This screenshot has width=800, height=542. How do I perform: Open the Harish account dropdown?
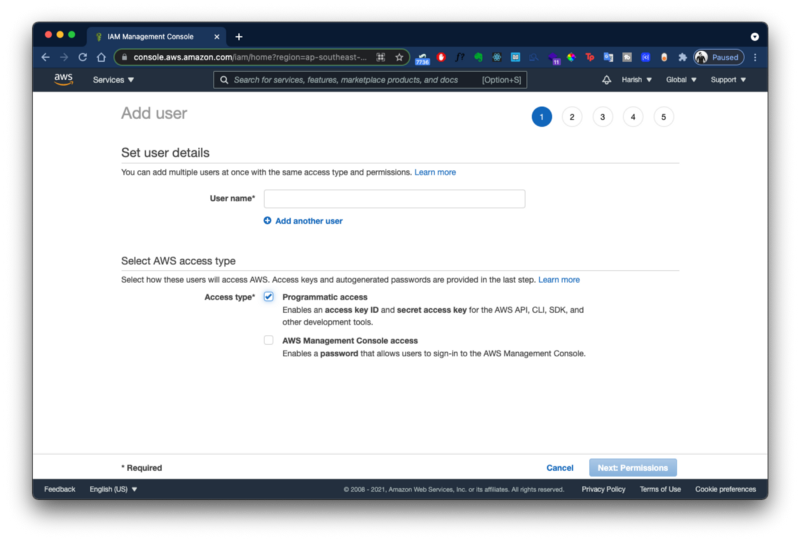tap(637, 80)
